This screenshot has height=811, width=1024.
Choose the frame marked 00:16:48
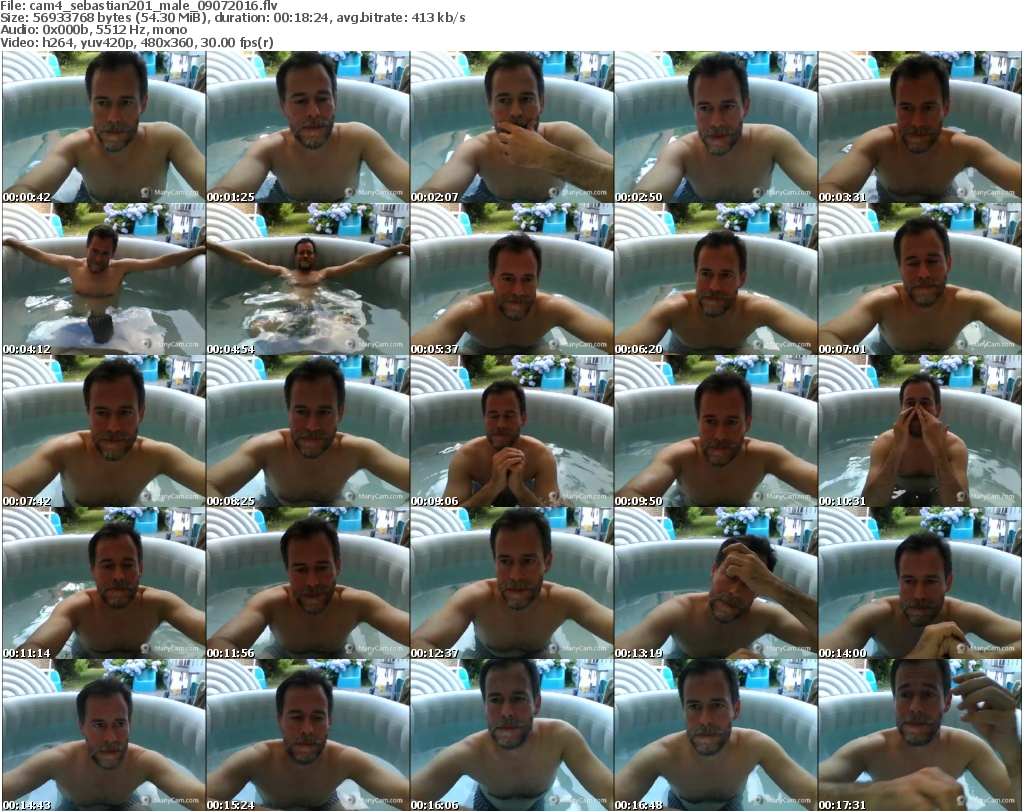(x=715, y=735)
